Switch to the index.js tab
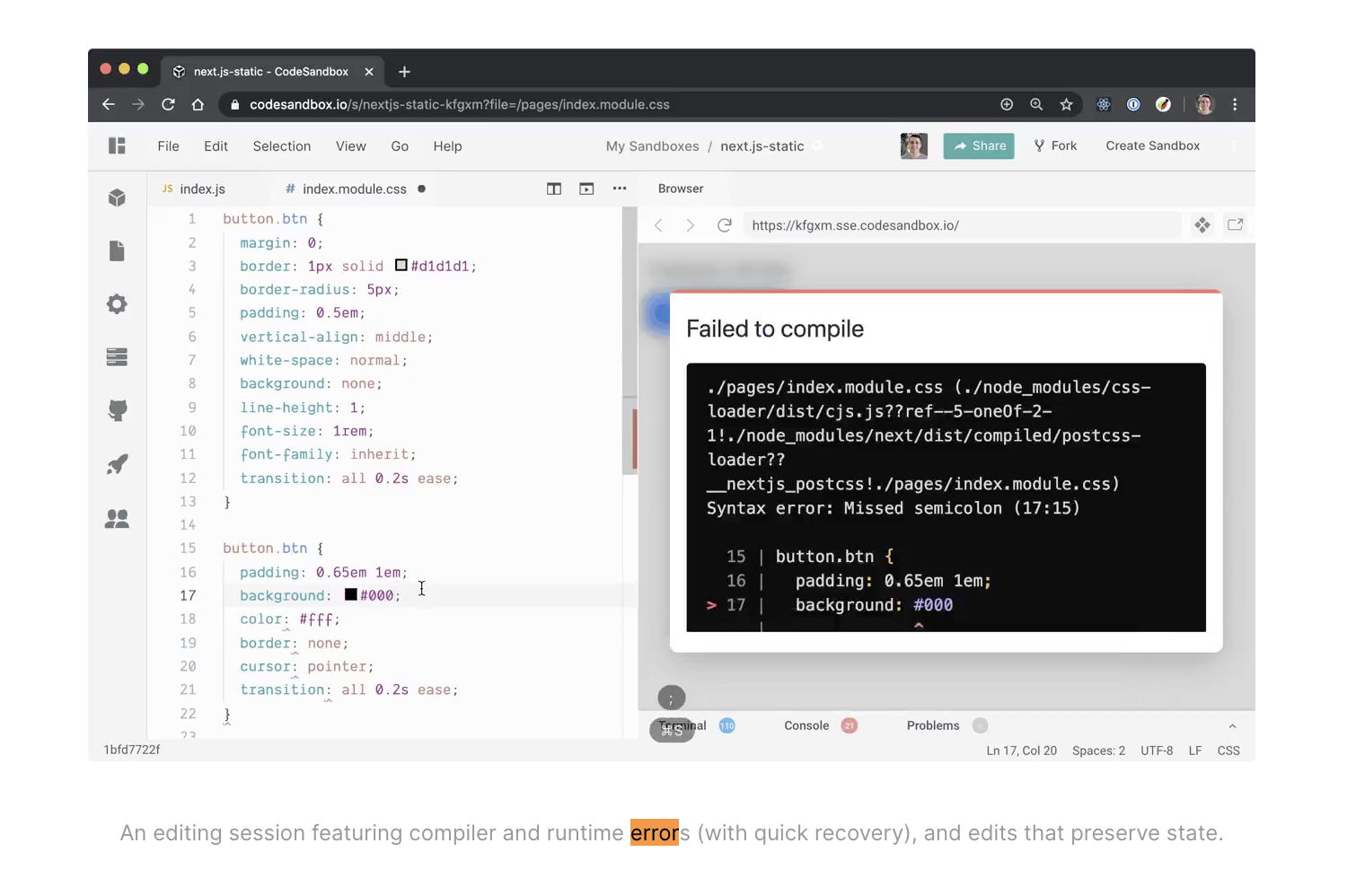The width and height of the screenshot is (1356, 896). pyautogui.click(x=203, y=189)
